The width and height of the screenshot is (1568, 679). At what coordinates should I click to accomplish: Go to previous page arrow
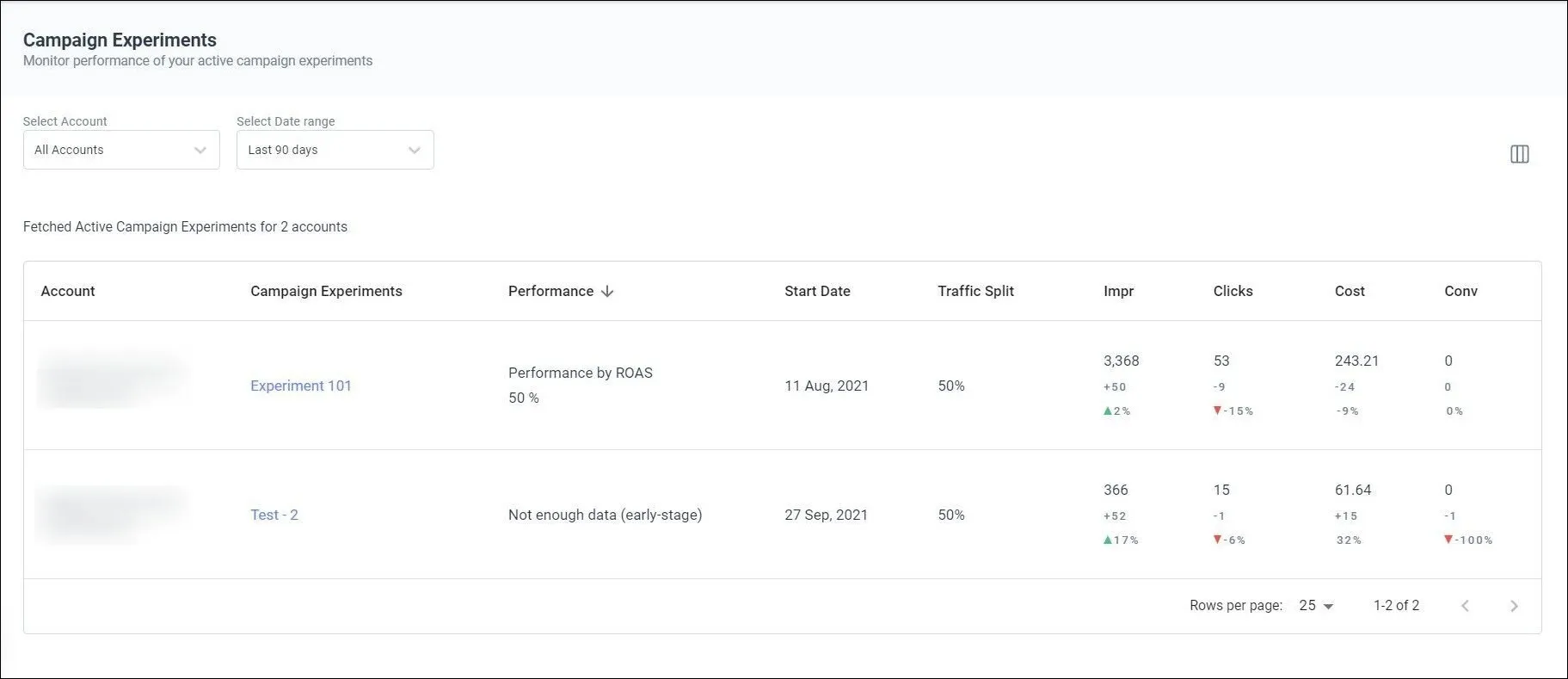tap(1465, 606)
